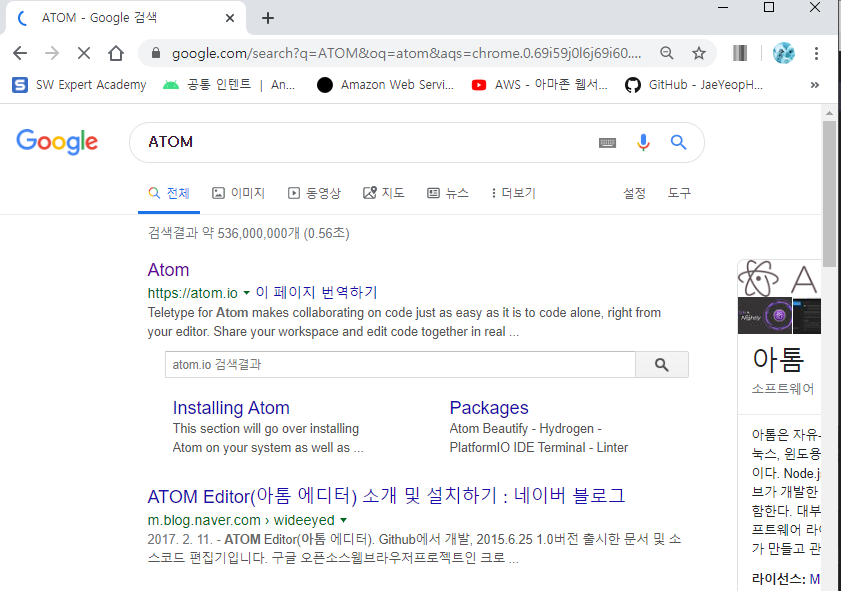Click the Atom logo image in the knowledge panel
Image resolution: width=841 pixels, height=591 pixels.
758,278
